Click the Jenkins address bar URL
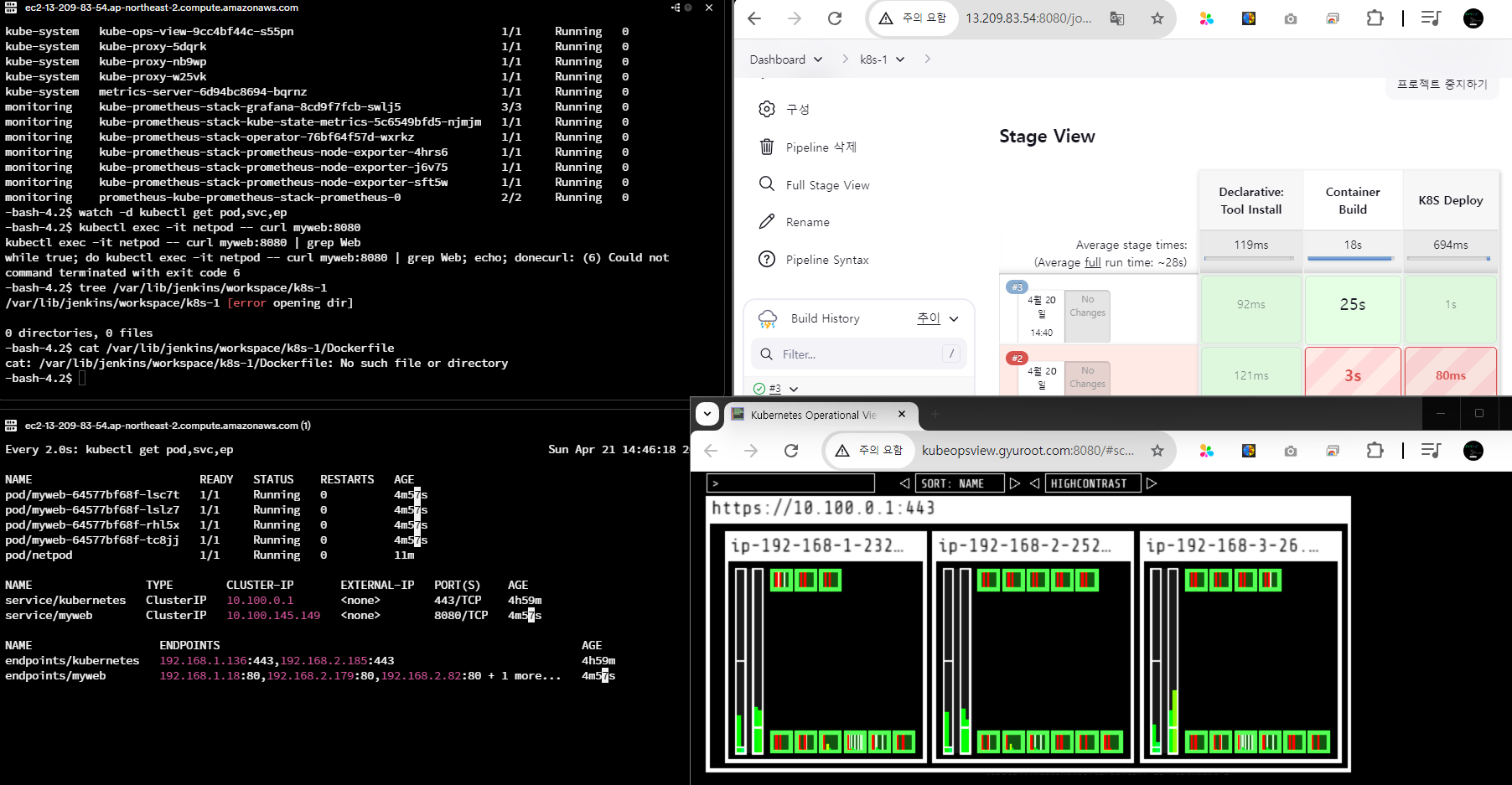The image size is (1512, 785). (x=1028, y=18)
